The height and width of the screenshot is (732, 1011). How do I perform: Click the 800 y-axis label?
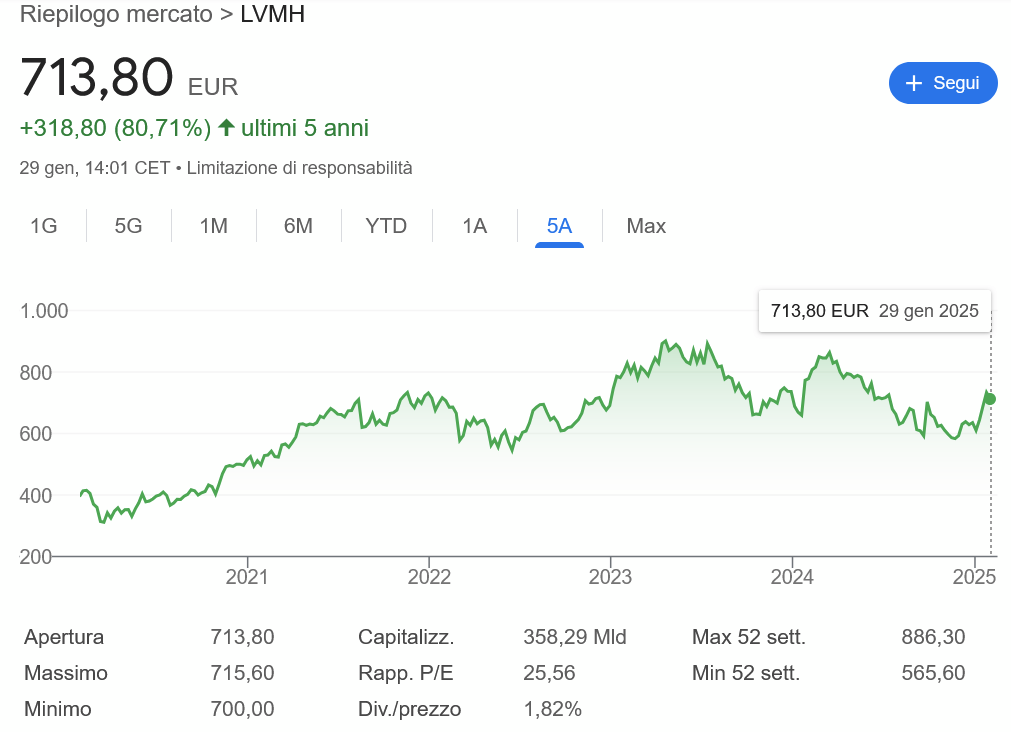coord(35,373)
